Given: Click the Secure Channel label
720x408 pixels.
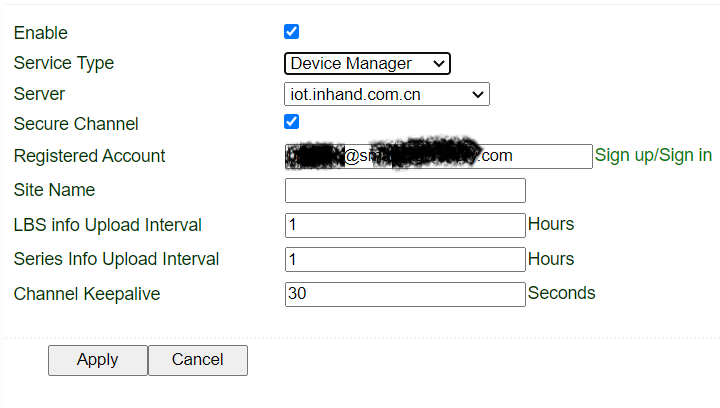Looking at the screenshot, I should (x=76, y=124).
